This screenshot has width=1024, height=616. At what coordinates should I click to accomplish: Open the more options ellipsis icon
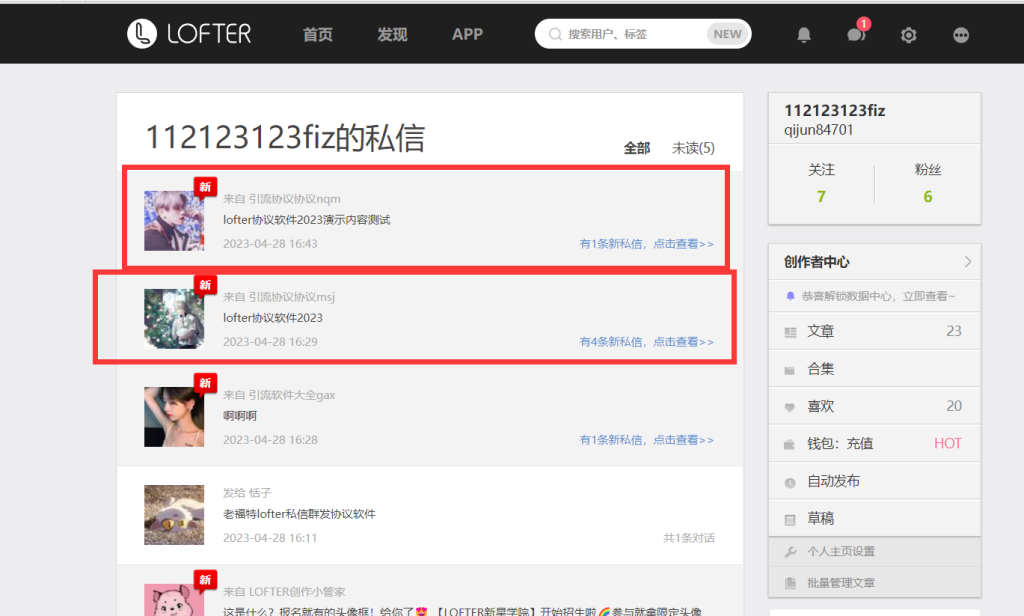[x=961, y=35]
